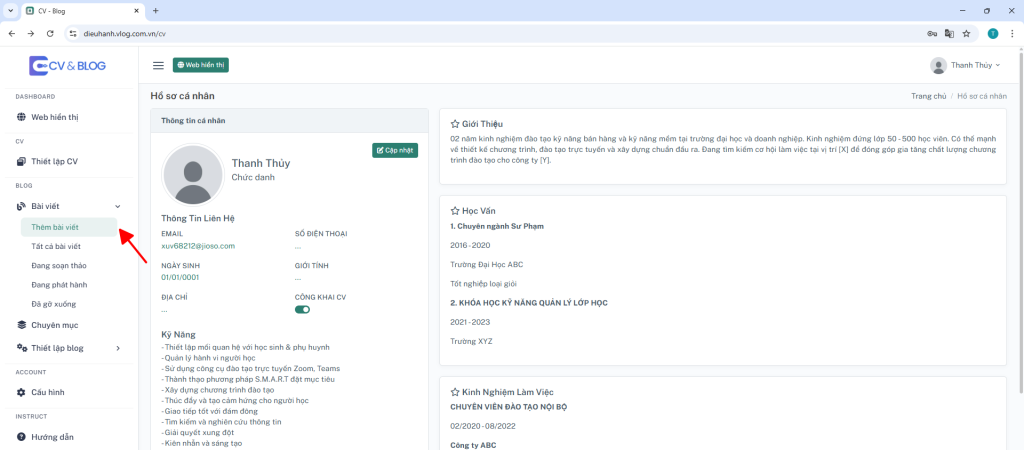Go forward using browser forward arrow
Viewport: 1024px width, 450px height.
tap(31, 33)
